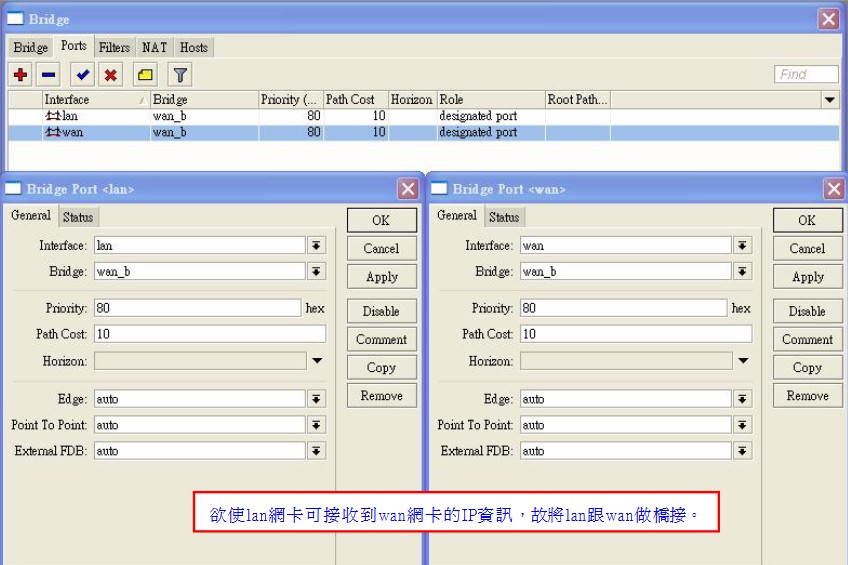Screen dimensions: 848x565
Task: Open Point To Point dropdown in lan dialog
Action: click(316, 425)
